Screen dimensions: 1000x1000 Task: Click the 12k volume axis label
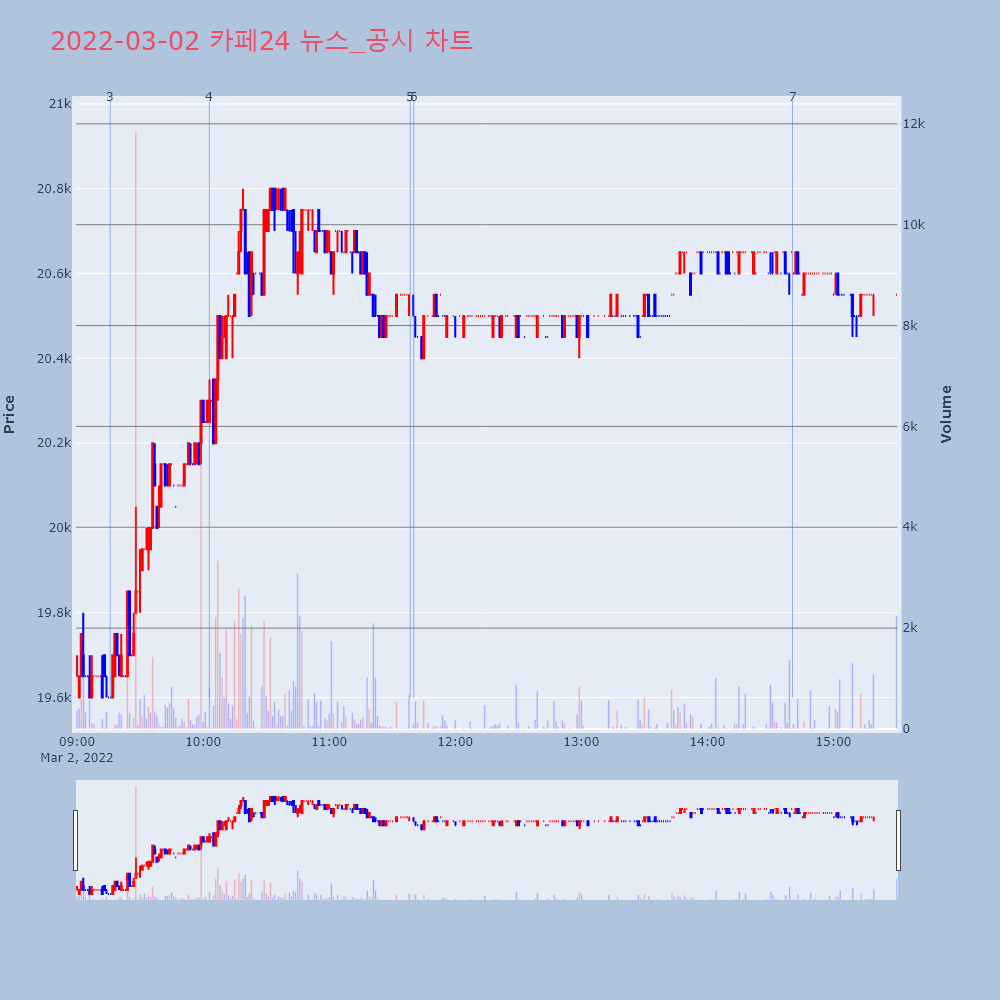(x=913, y=124)
